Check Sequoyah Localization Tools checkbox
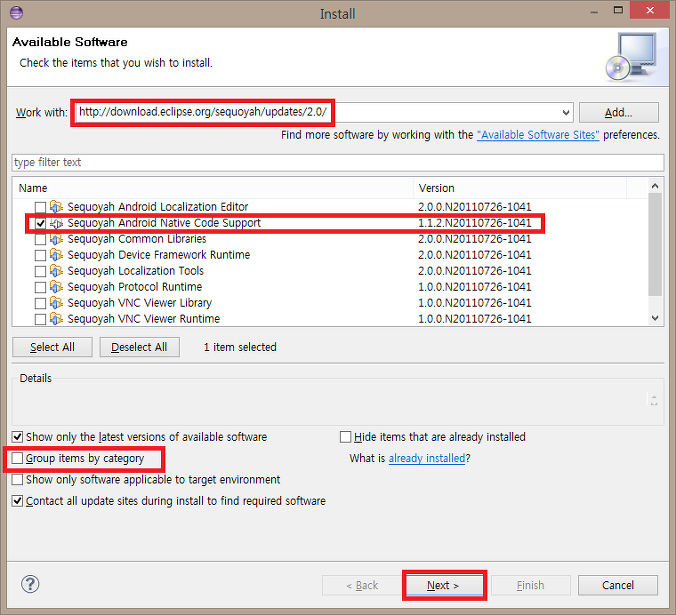Viewport: 676px width, 615px height. coord(40,271)
